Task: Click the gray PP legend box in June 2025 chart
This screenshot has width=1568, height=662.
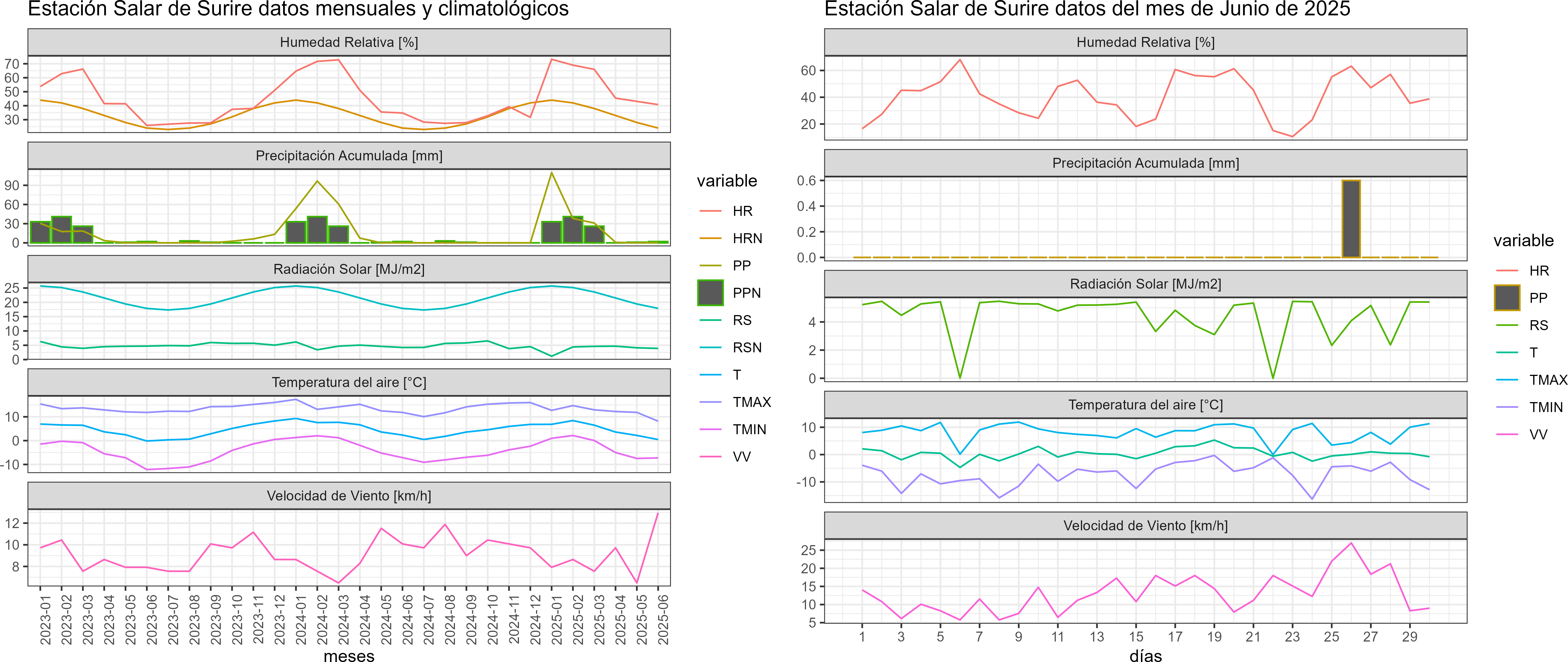Action: tap(1507, 298)
